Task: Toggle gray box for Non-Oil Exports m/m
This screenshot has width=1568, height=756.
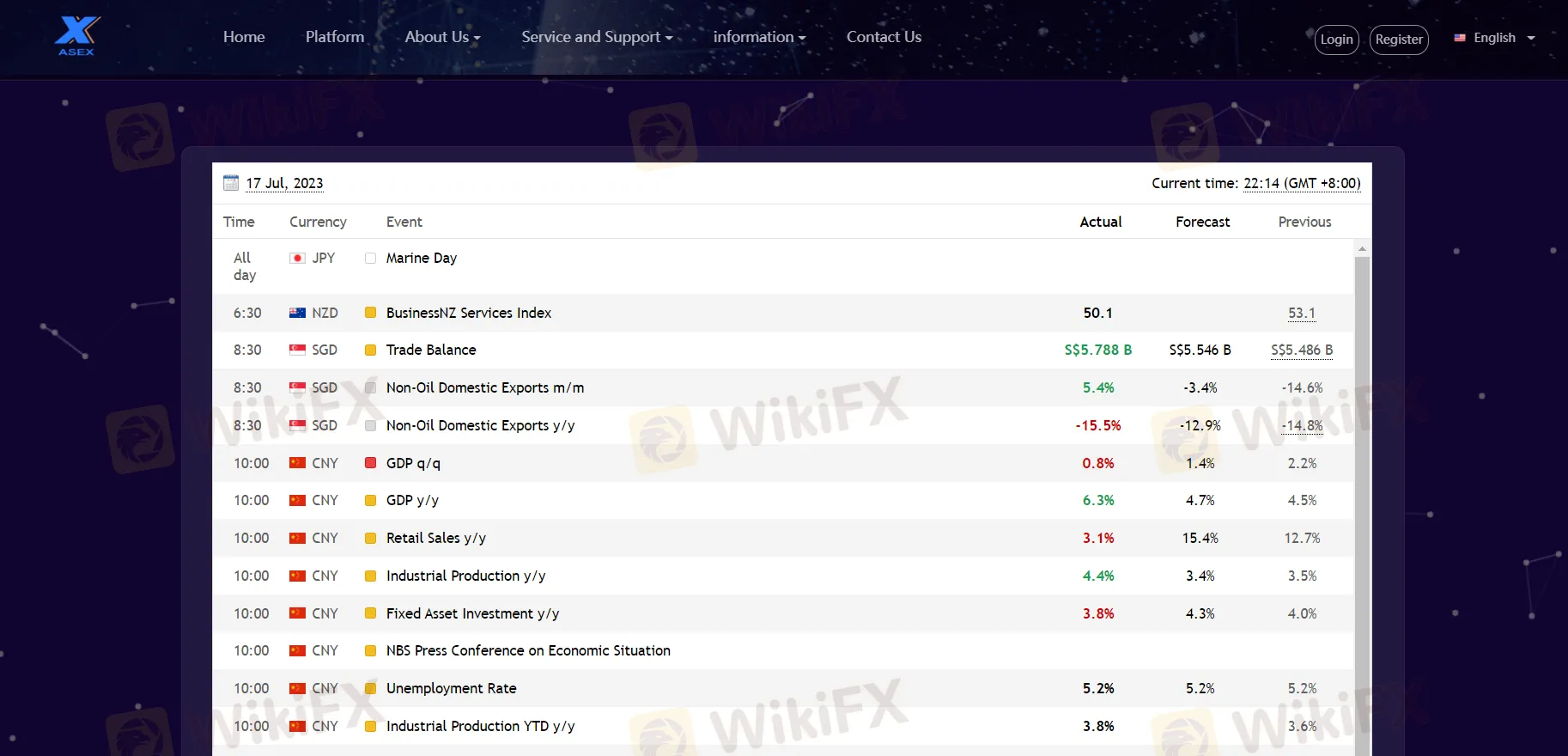Action: click(371, 388)
